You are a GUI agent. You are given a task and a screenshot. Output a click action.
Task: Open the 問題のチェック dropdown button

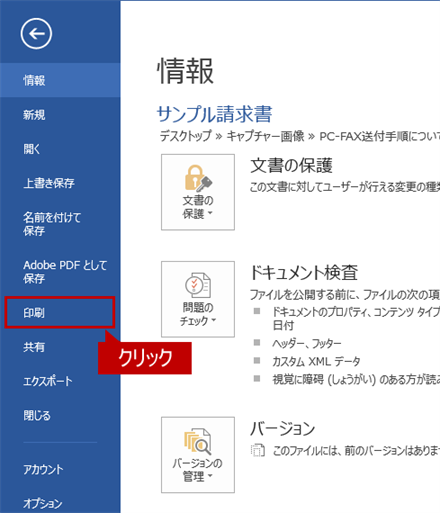(198, 299)
